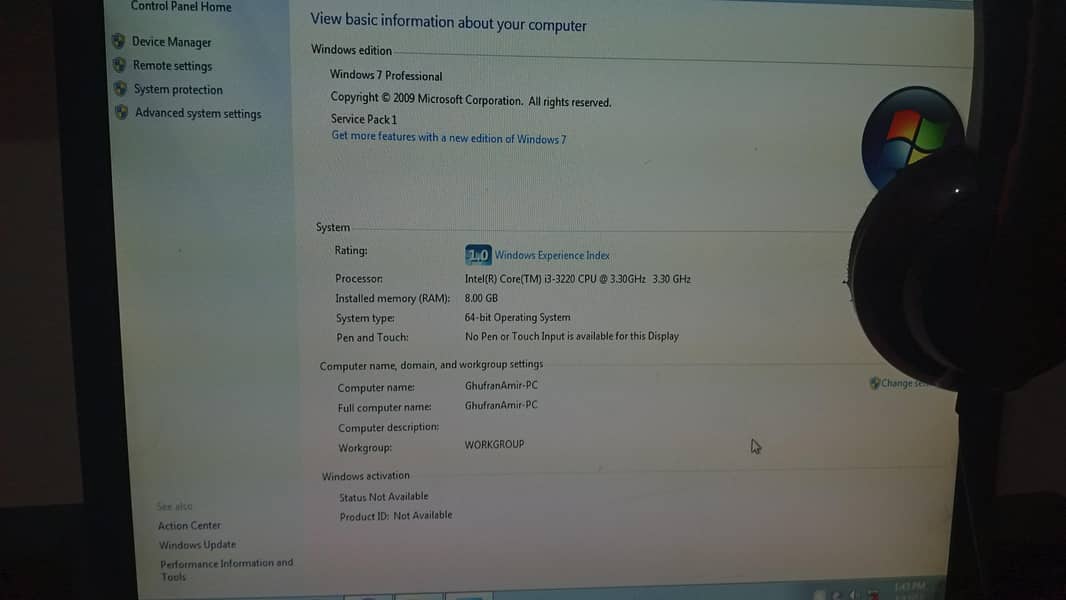The height and width of the screenshot is (600, 1066).
Task: Select '64-bit Operating System' text
Action: [517, 317]
